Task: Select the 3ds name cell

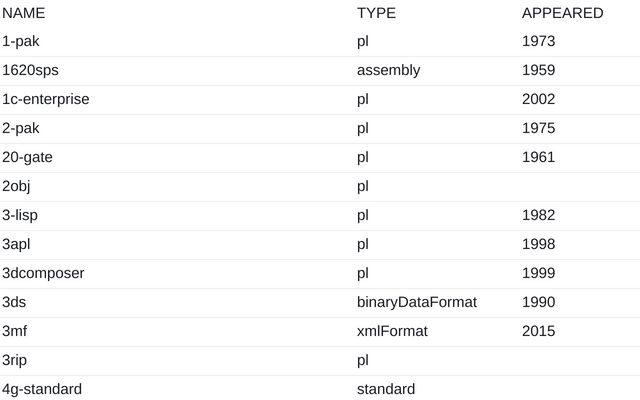Action: click(14, 303)
